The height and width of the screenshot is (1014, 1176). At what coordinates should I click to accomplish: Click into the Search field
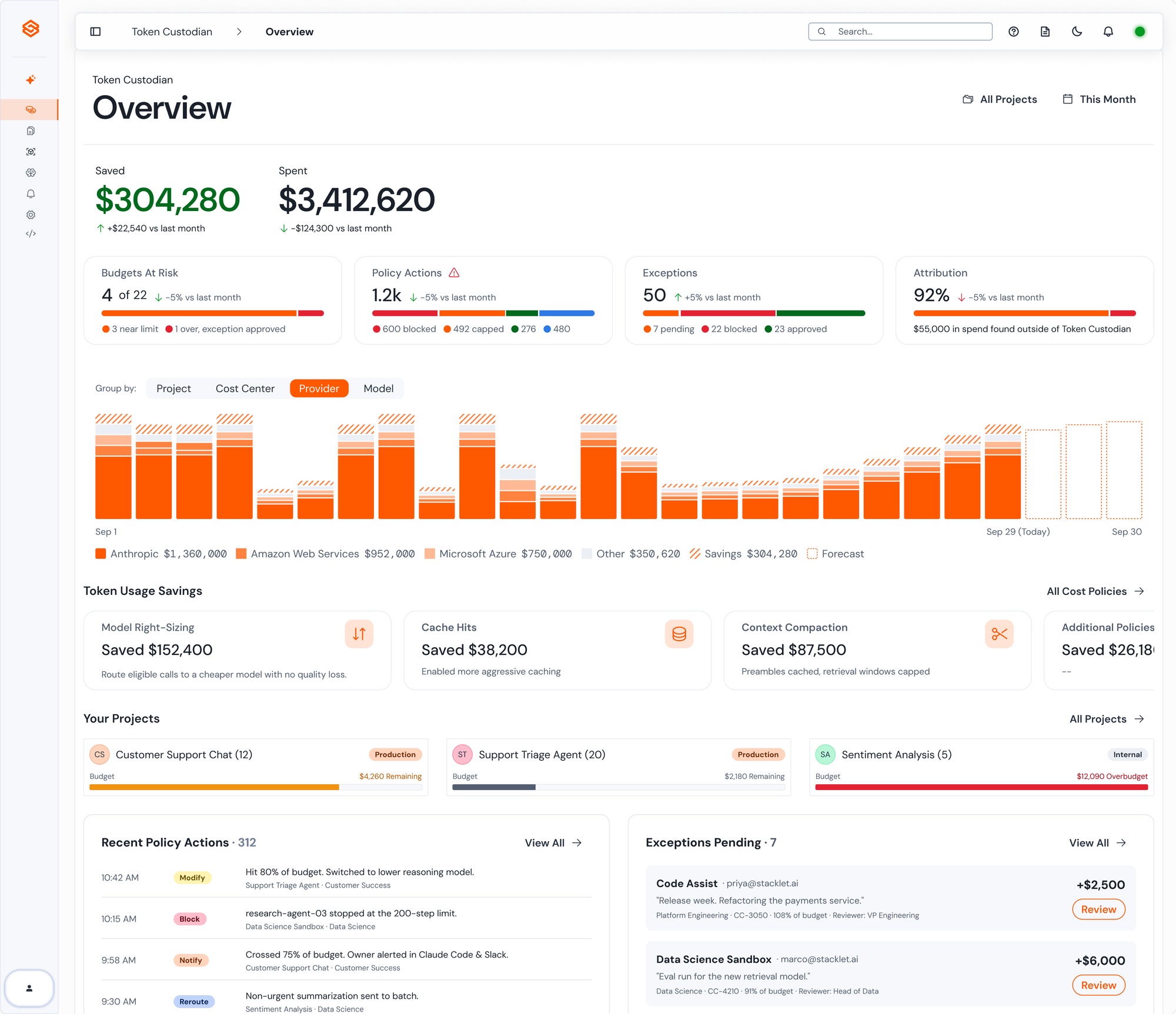point(900,32)
